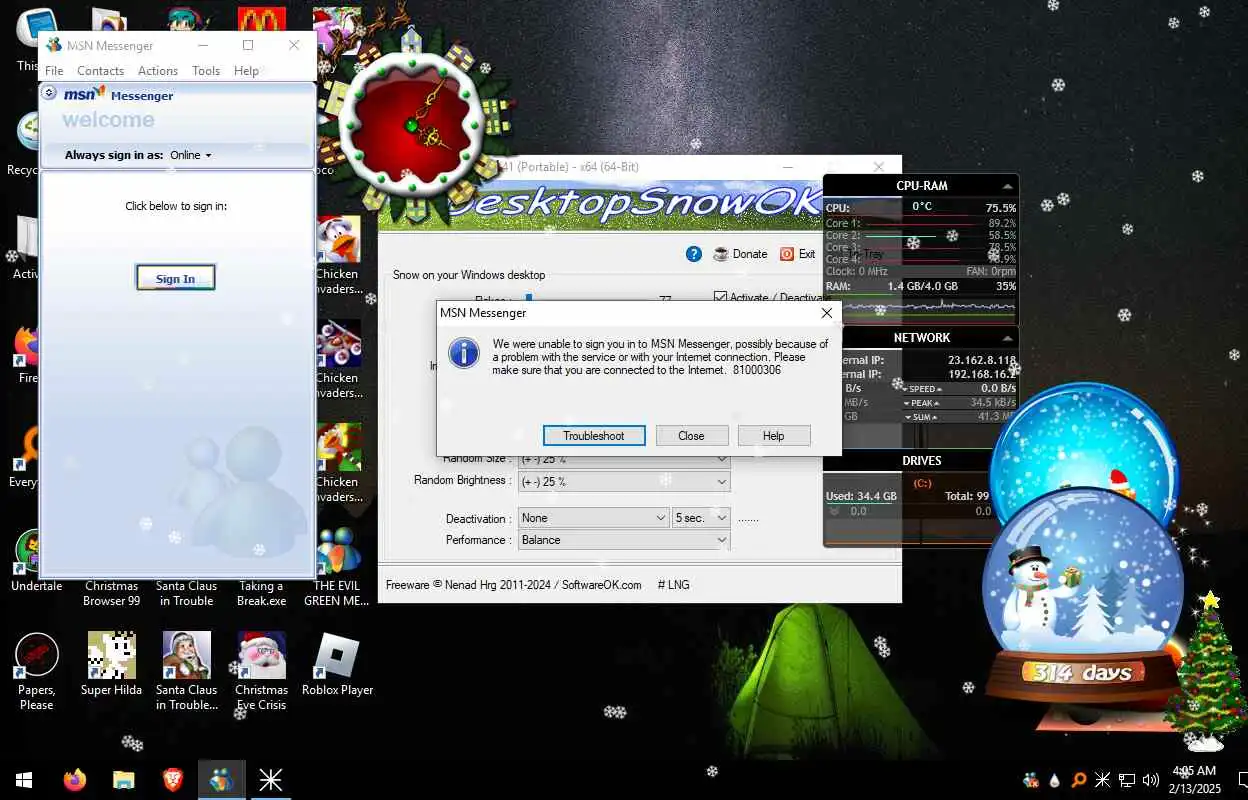Viewport: 1248px width, 800px height.
Task: Expand the Online sign-in status dropdown
Action: 190,155
